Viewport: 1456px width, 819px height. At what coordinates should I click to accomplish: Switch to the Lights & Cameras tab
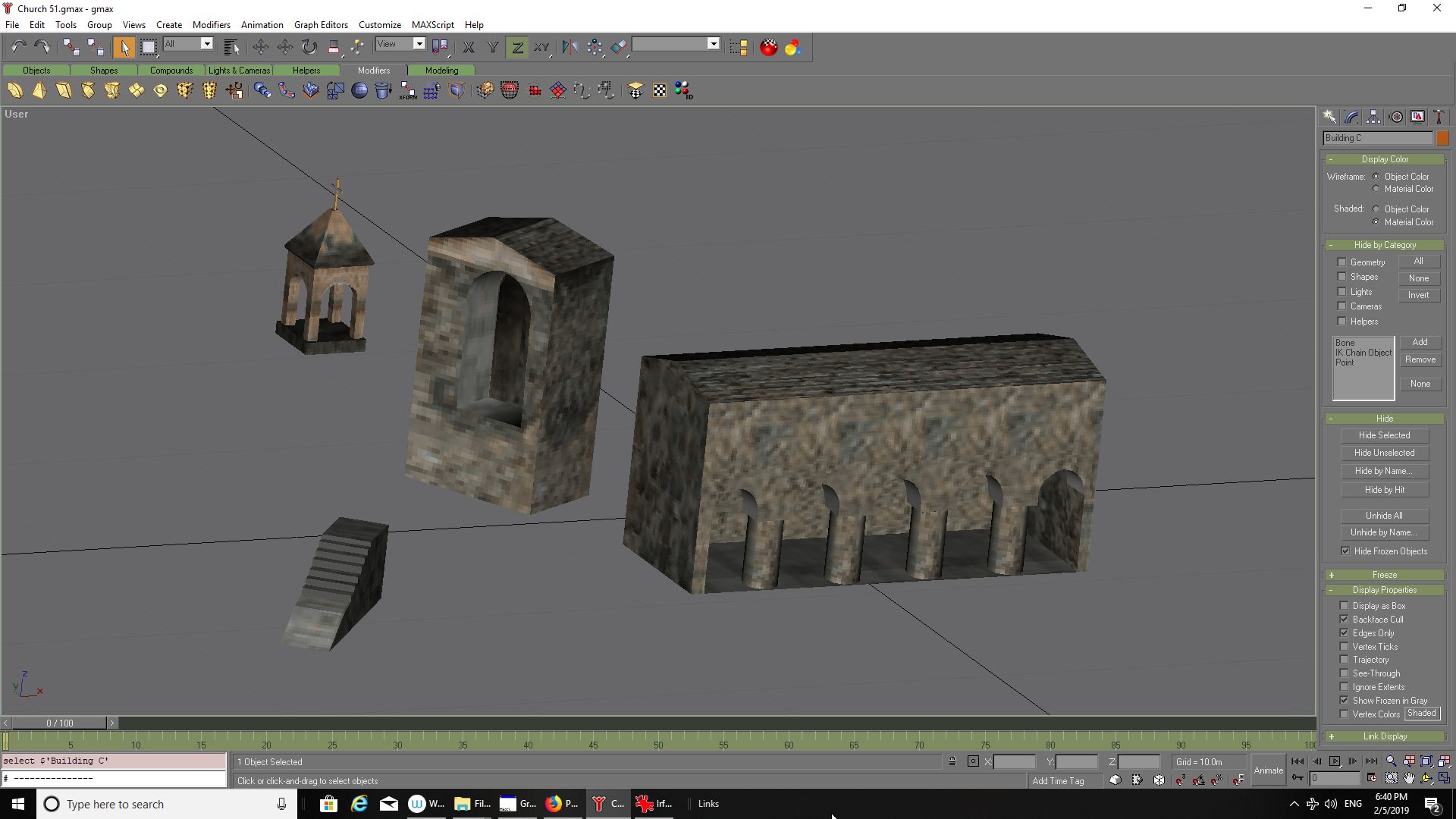coord(239,71)
